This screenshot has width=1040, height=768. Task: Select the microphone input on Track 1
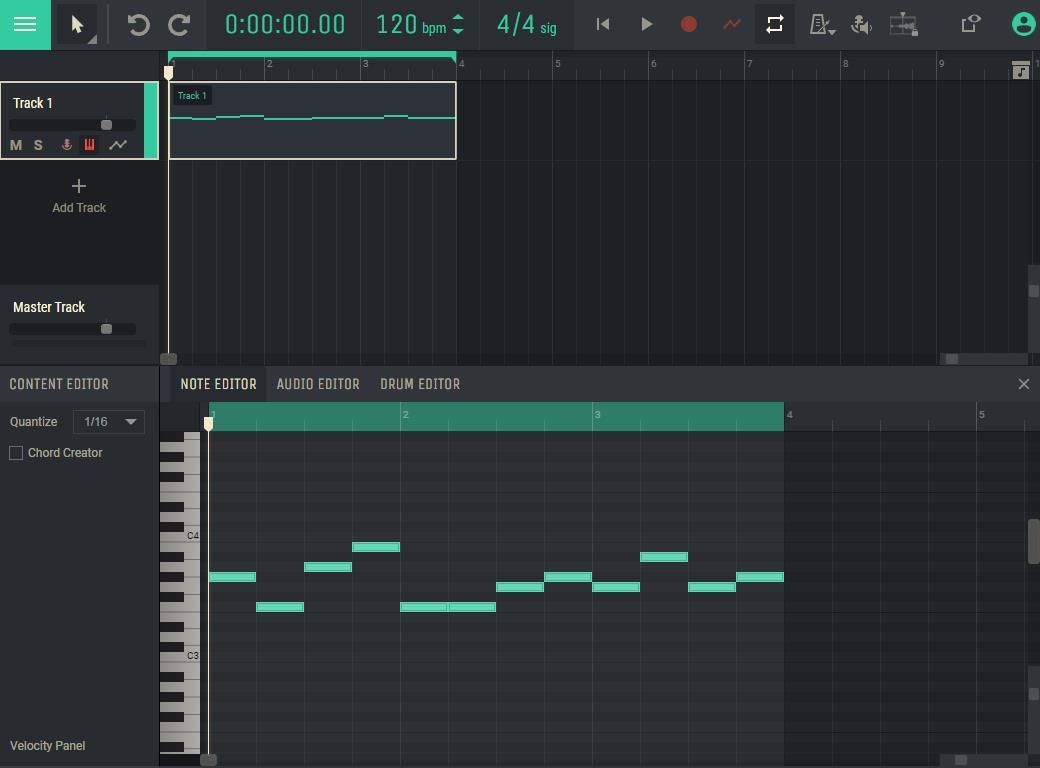tap(66, 144)
